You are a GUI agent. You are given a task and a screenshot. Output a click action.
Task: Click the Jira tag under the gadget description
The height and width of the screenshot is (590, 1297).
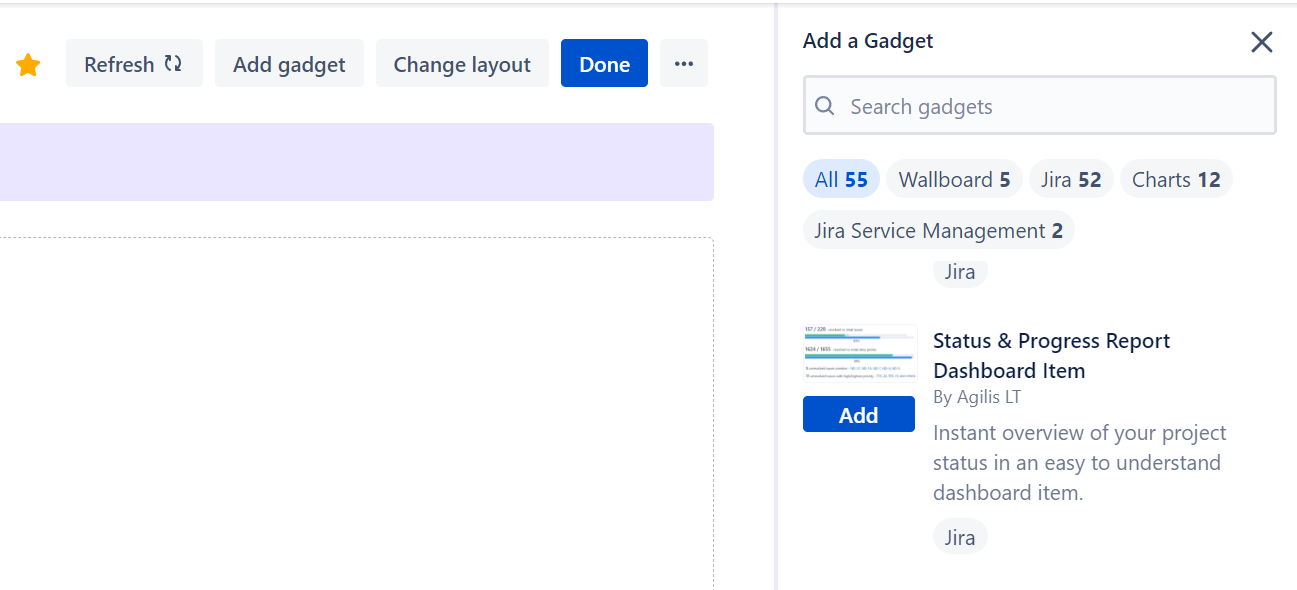point(960,536)
